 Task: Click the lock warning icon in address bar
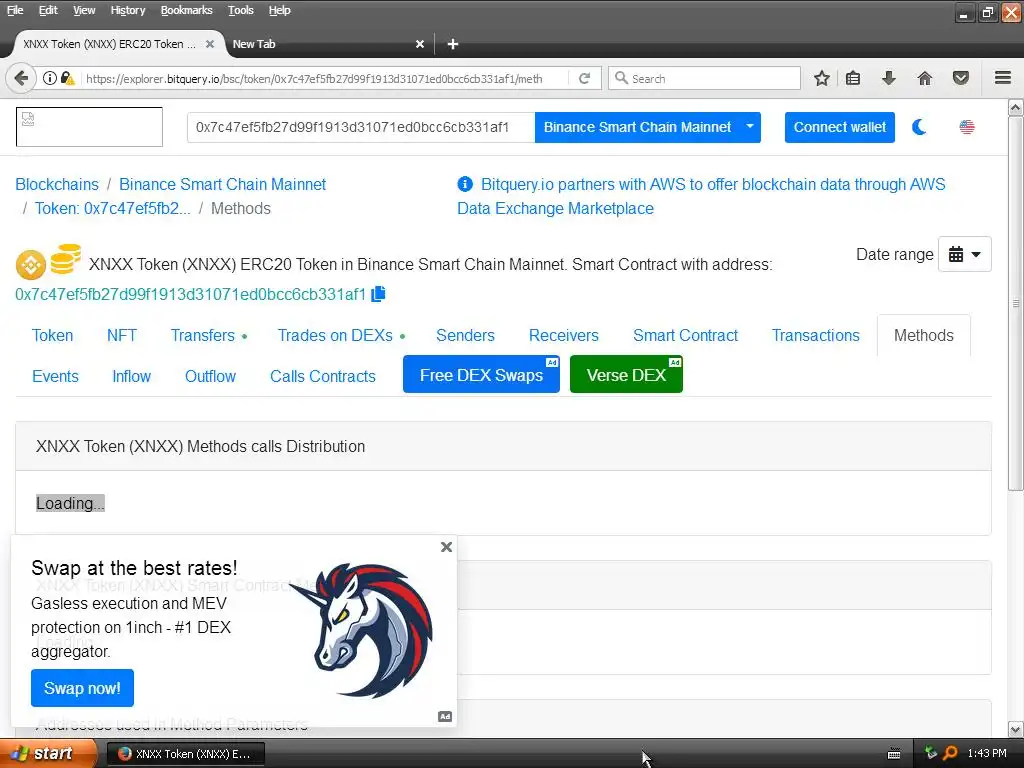[x=67, y=78]
